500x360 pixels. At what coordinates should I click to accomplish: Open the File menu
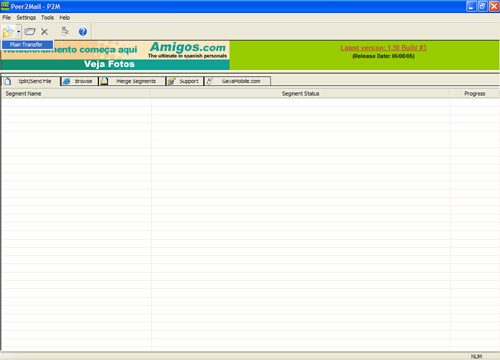pos(7,18)
